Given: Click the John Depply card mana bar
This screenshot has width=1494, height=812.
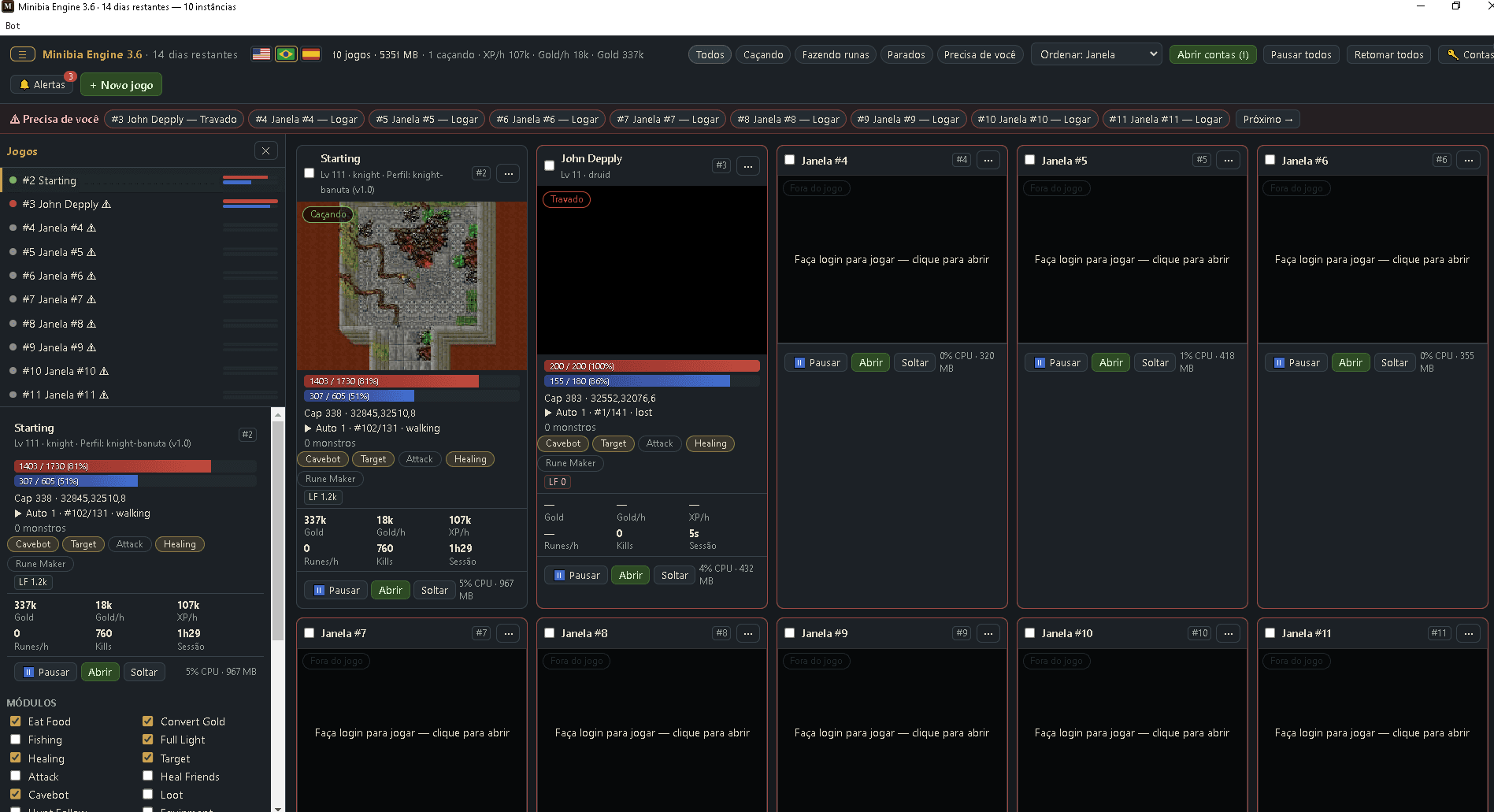Looking at the screenshot, I should [652, 381].
